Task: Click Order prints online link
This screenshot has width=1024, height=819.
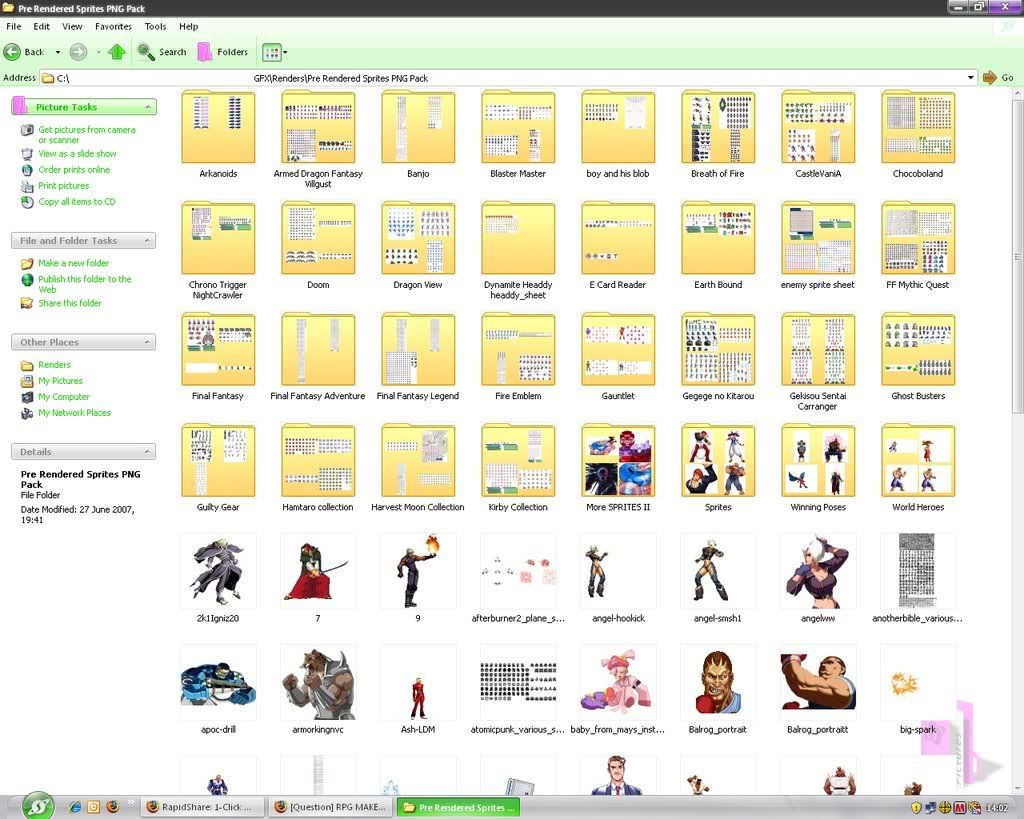Action: [74, 169]
